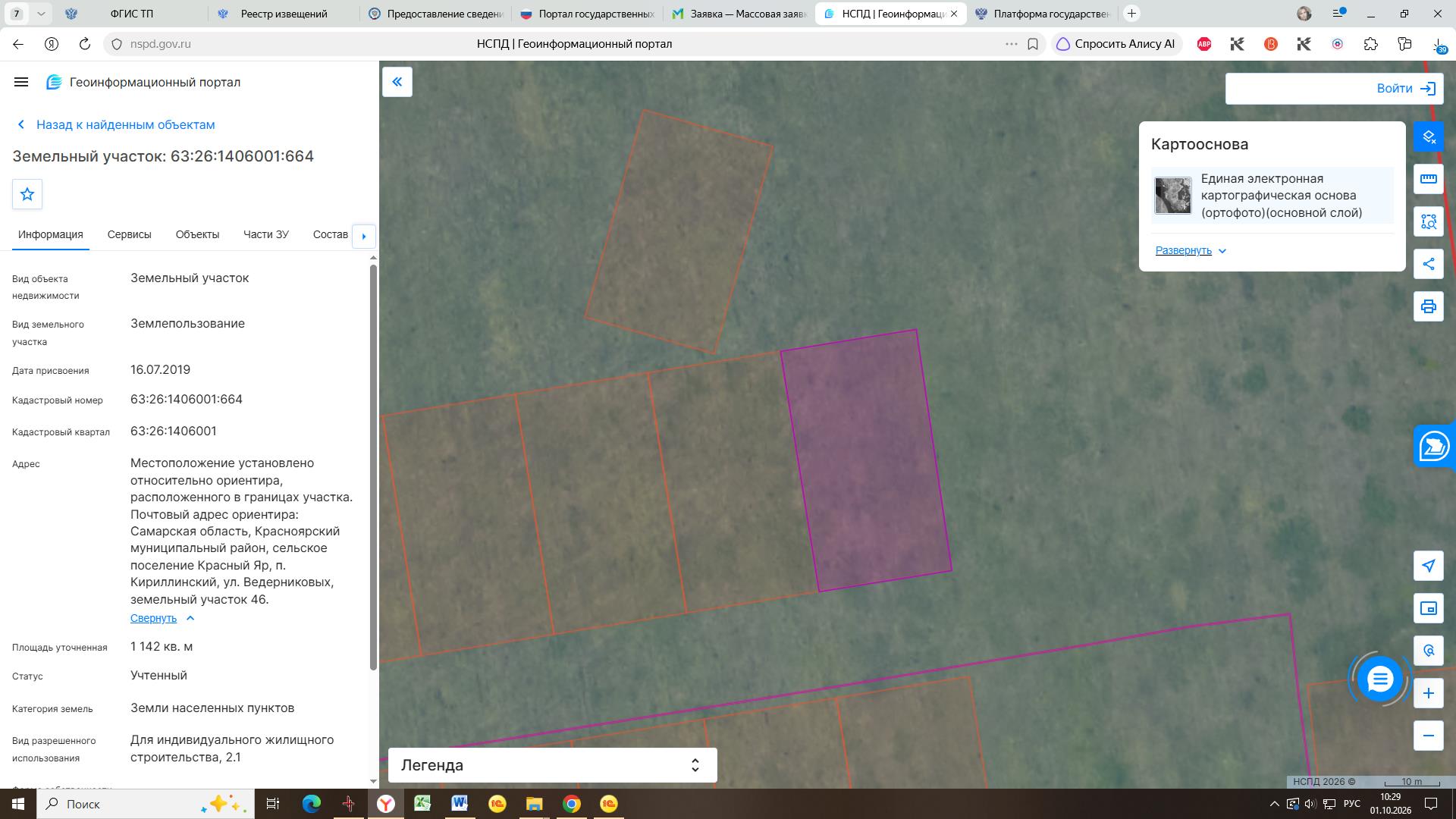The width and height of the screenshot is (1456, 819).
Task: Switch to the Реестр извещений browser tab
Action: click(284, 14)
